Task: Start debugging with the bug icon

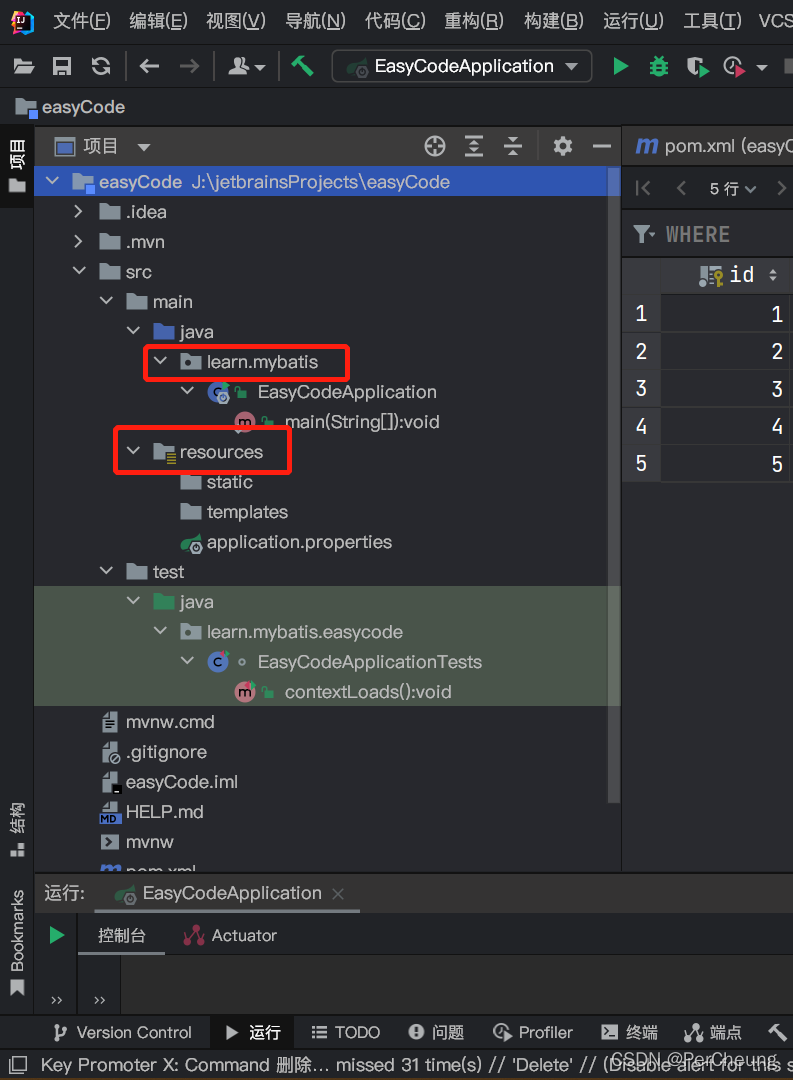Action: click(x=659, y=66)
